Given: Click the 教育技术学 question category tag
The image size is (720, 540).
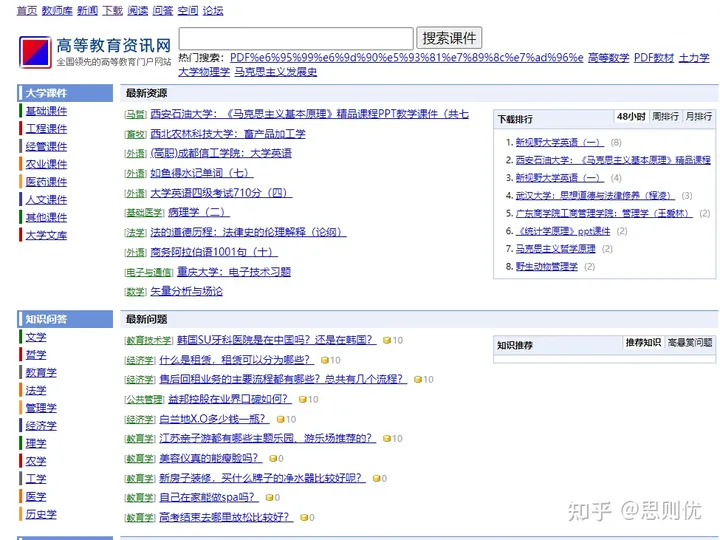Looking at the screenshot, I should 149,341.
